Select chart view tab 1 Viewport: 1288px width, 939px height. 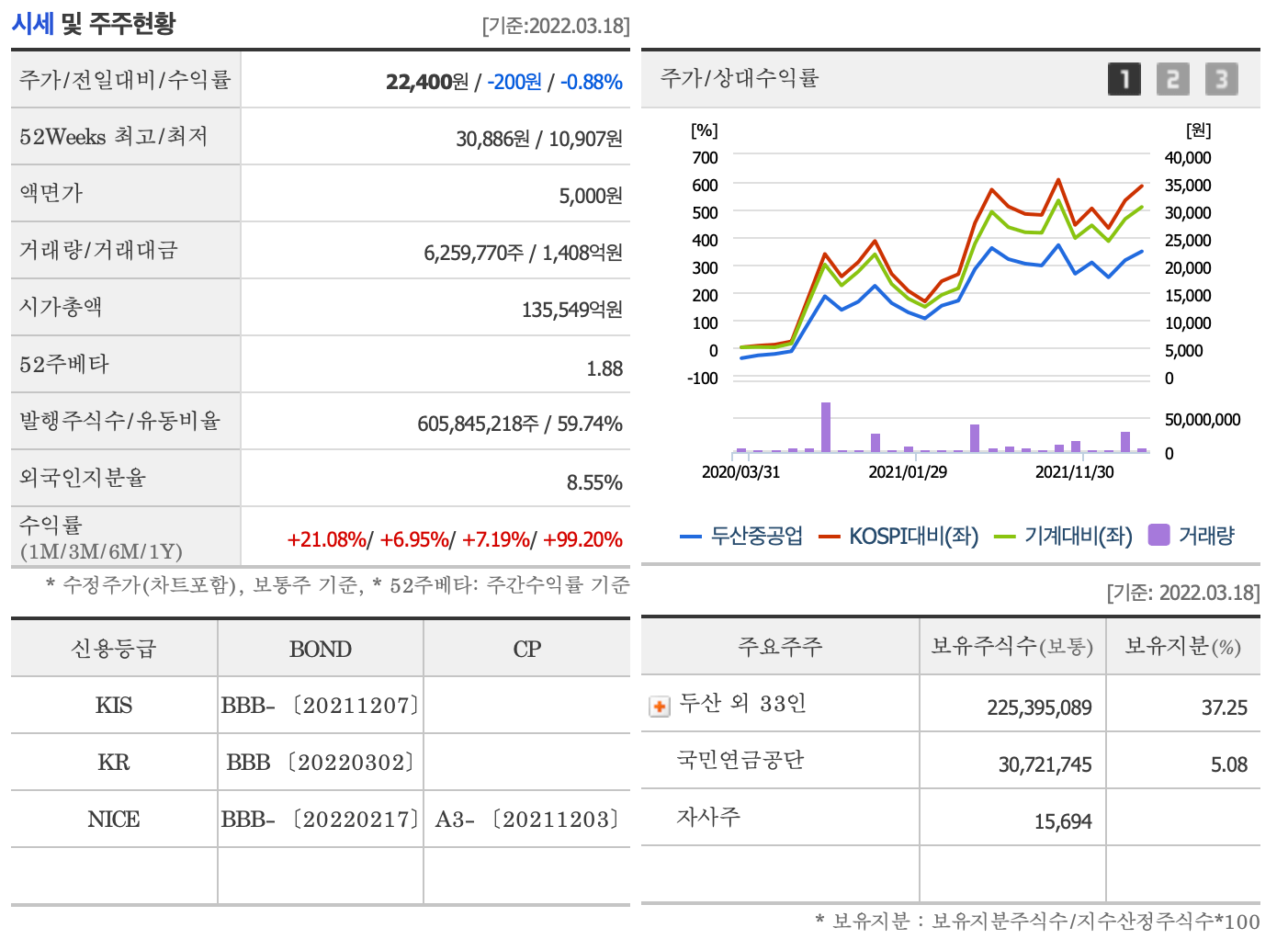coord(1124,79)
